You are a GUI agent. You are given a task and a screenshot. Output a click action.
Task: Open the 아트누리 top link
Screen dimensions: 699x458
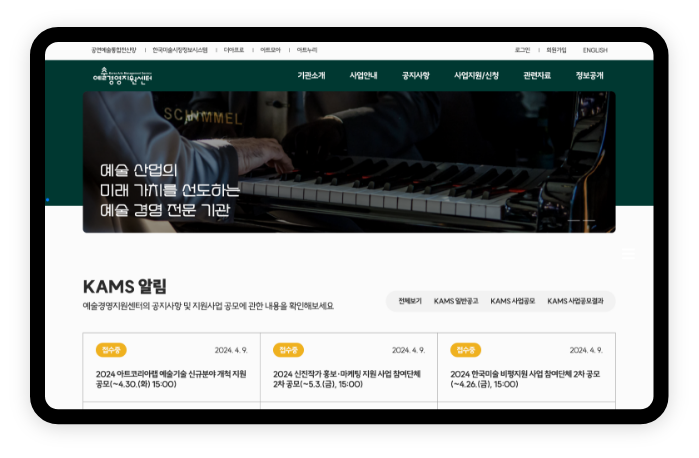307,50
